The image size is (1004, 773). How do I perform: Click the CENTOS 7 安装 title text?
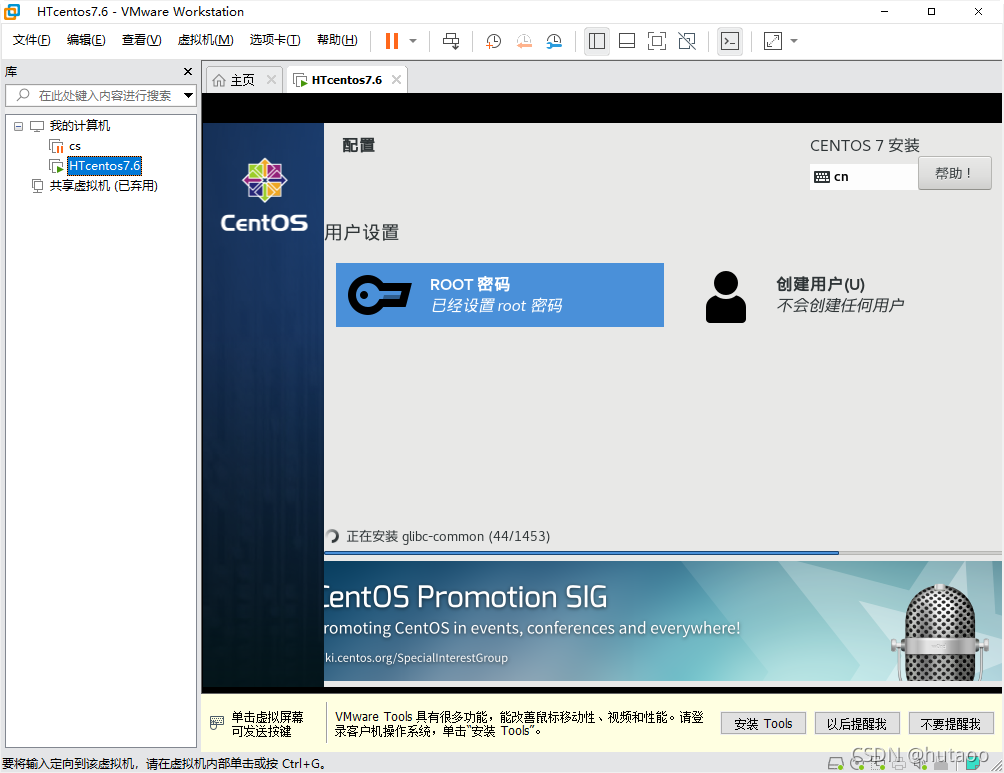point(864,146)
